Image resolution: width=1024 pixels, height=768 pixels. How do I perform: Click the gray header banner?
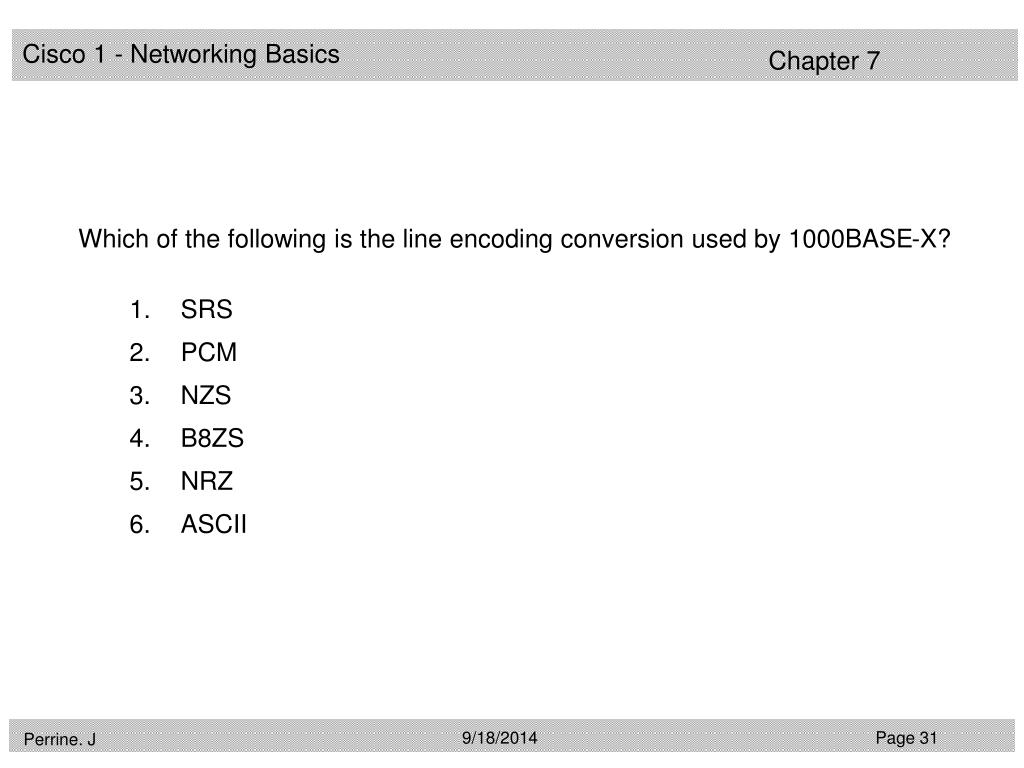pos(515,55)
